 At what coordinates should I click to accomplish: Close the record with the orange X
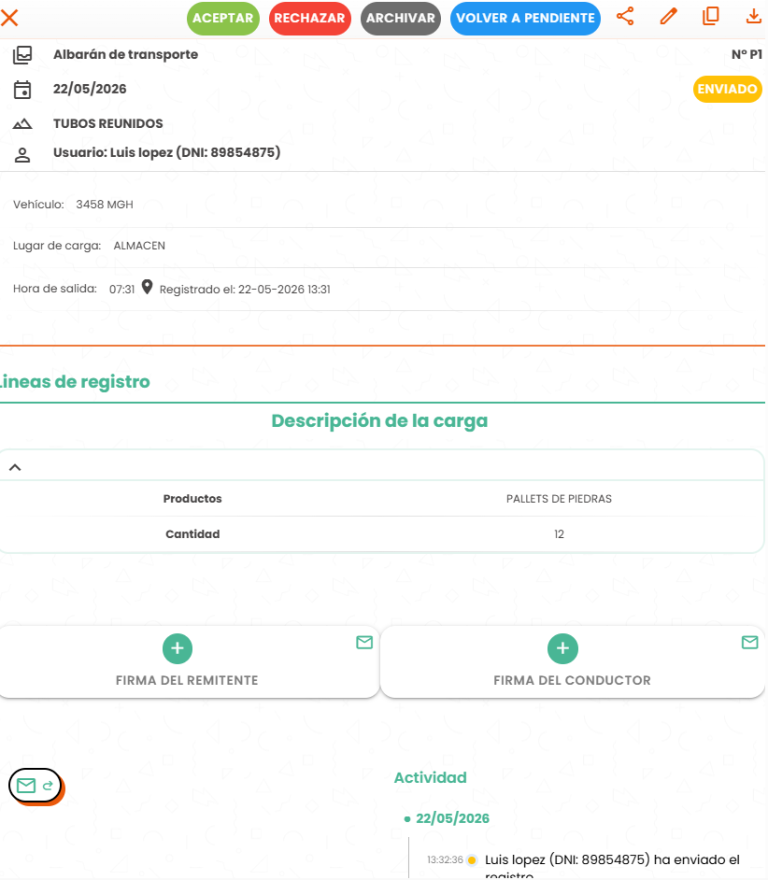(x=10, y=17)
